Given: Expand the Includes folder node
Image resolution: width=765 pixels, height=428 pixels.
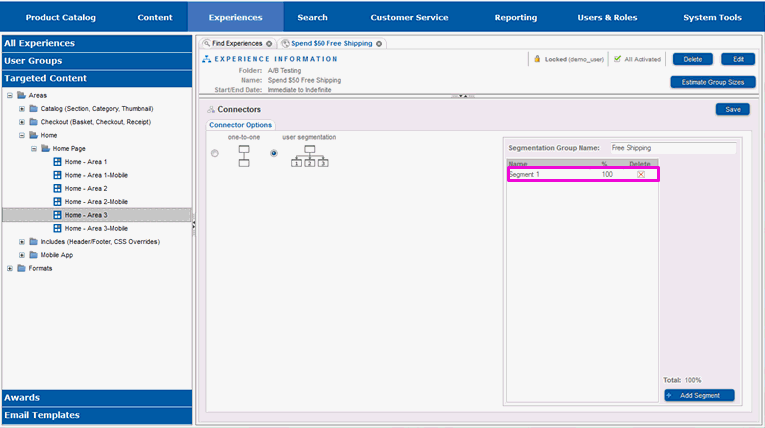Looking at the screenshot, I should click(x=22, y=242).
